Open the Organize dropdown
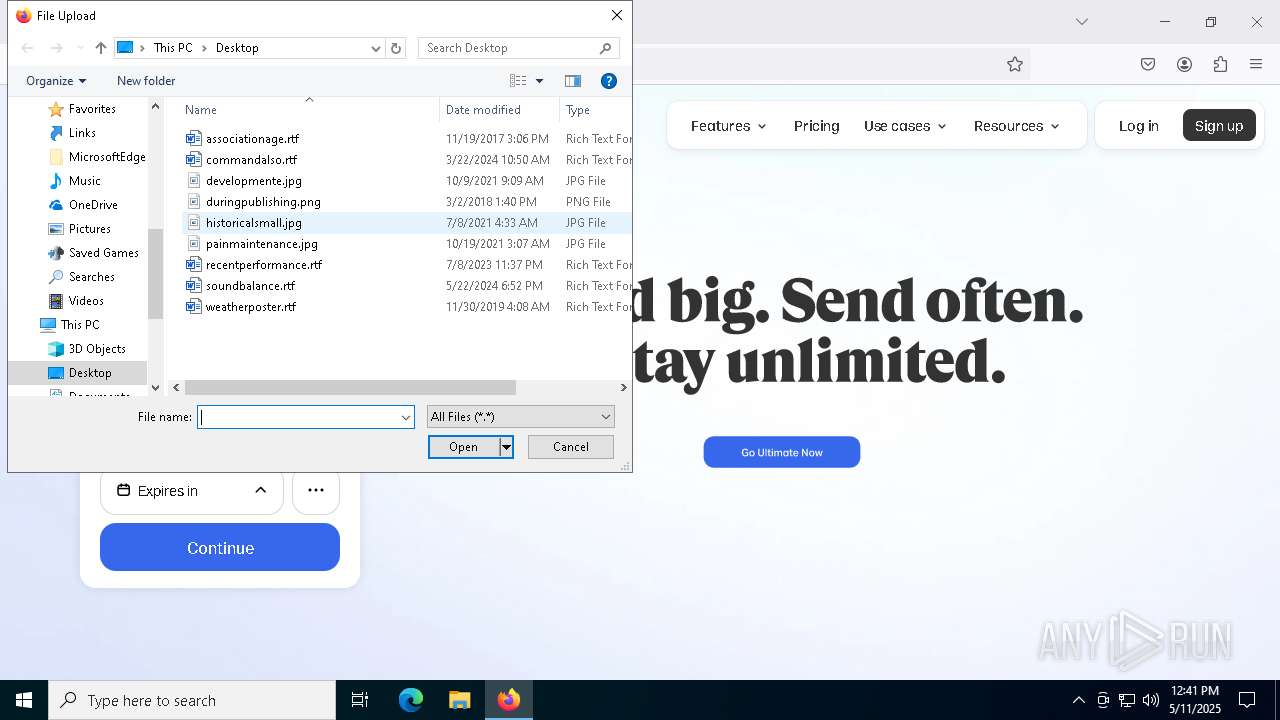This screenshot has height=720, width=1280. (56, 81)
